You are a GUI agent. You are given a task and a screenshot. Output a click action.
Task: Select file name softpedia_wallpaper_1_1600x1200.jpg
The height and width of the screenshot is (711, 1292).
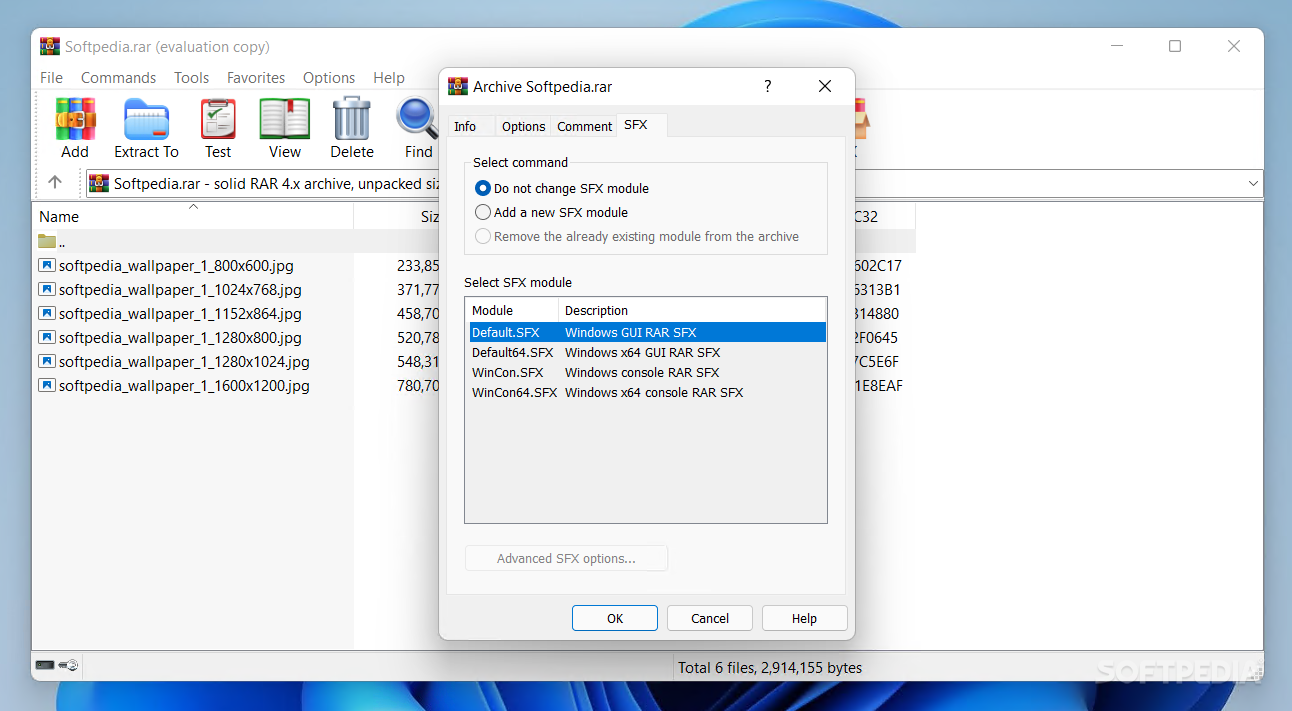point(184,385)
